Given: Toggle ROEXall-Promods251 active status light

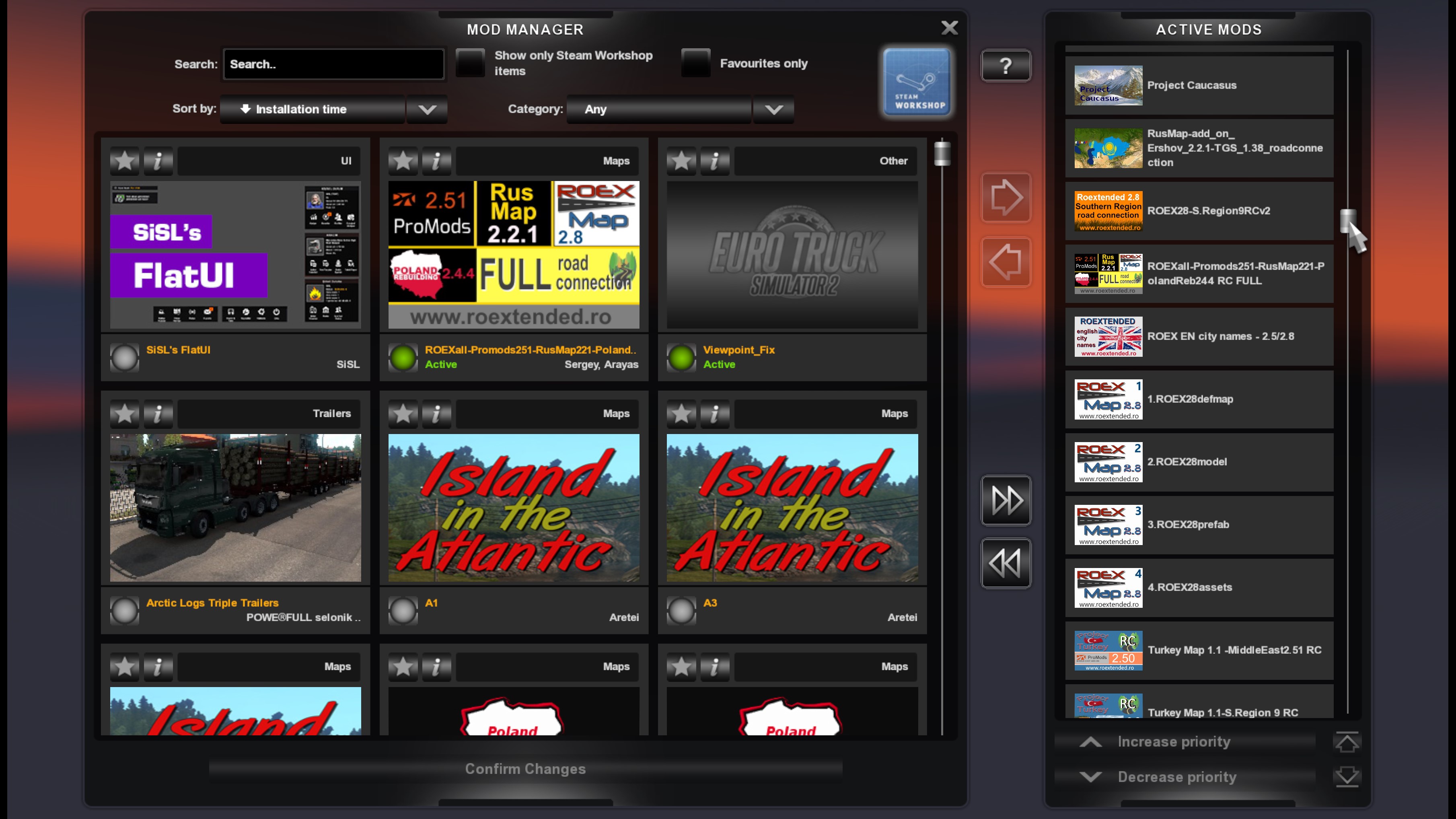Looking at the screenshot, I should [x=403, y=357].
